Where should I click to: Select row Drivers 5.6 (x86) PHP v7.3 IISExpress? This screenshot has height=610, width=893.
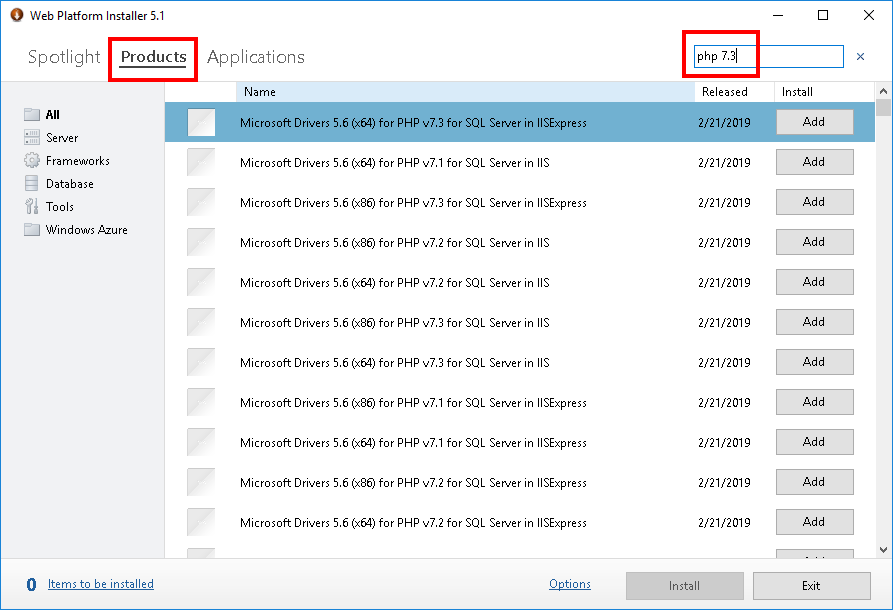point(519,202)
